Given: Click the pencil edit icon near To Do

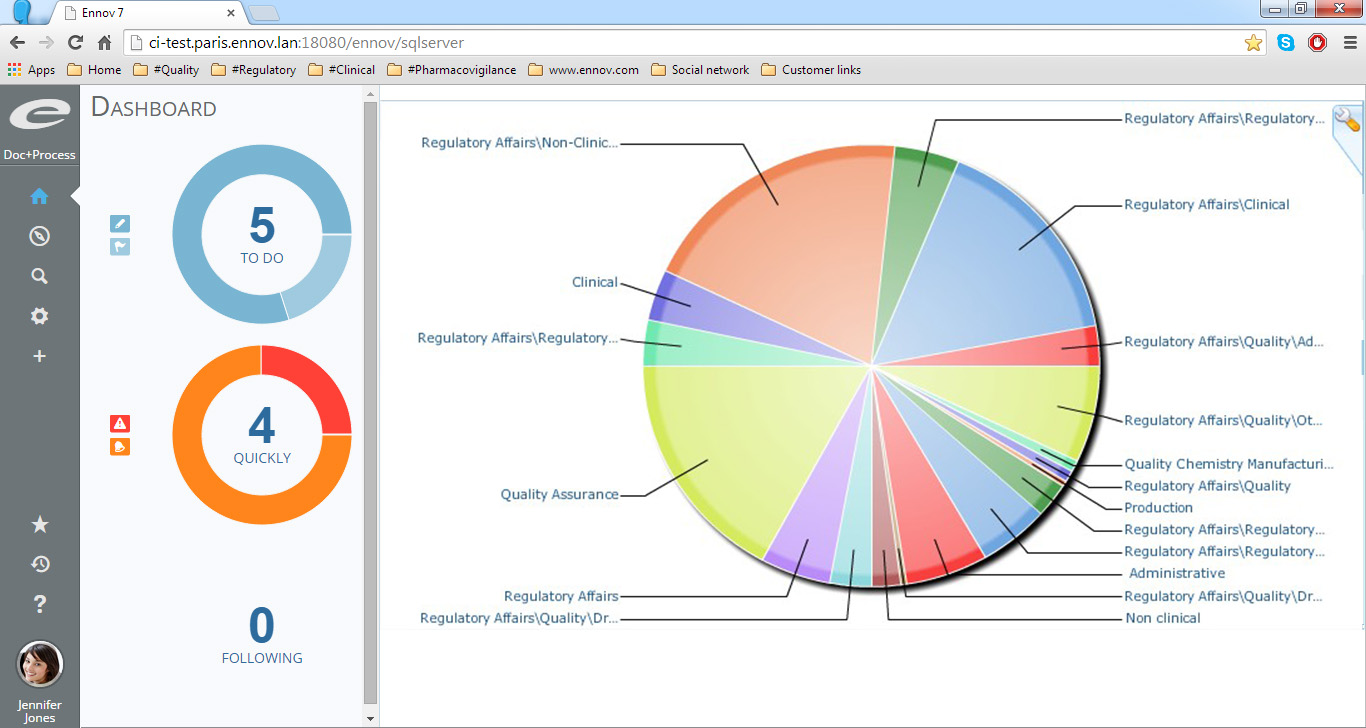Looking at the screenshot, I should 120,224.
